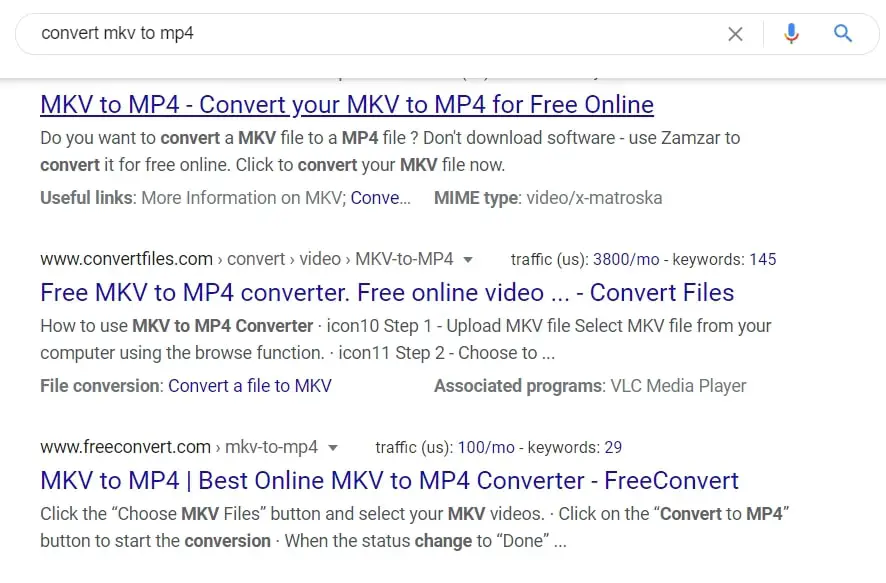Click 'Useful links: More Information on MKV' text
The image size is (886, 583).
point(193,198)
